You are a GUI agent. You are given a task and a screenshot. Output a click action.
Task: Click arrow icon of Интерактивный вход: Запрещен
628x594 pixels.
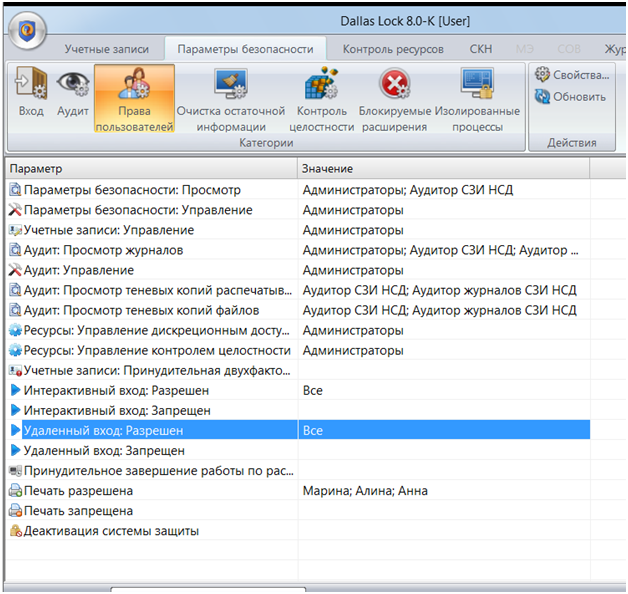(x=15, y=410)
